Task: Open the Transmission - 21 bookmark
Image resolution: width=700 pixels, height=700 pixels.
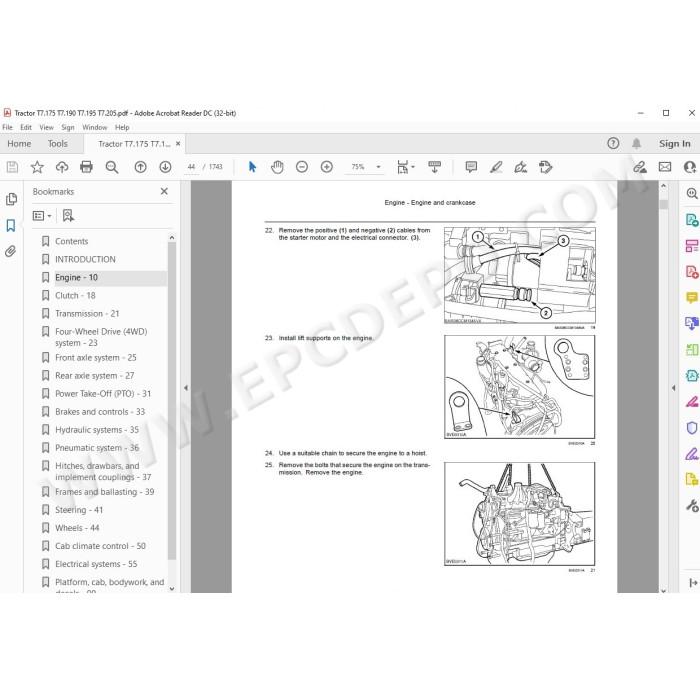Action: click(87, 313)
